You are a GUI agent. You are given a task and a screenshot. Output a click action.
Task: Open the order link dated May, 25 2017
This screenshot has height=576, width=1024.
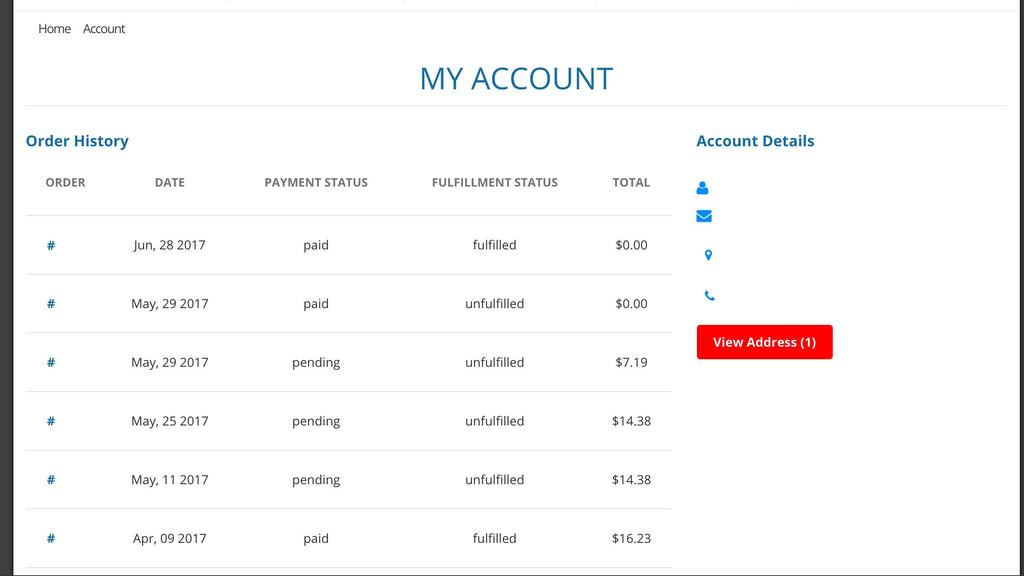tap(51, 421)
